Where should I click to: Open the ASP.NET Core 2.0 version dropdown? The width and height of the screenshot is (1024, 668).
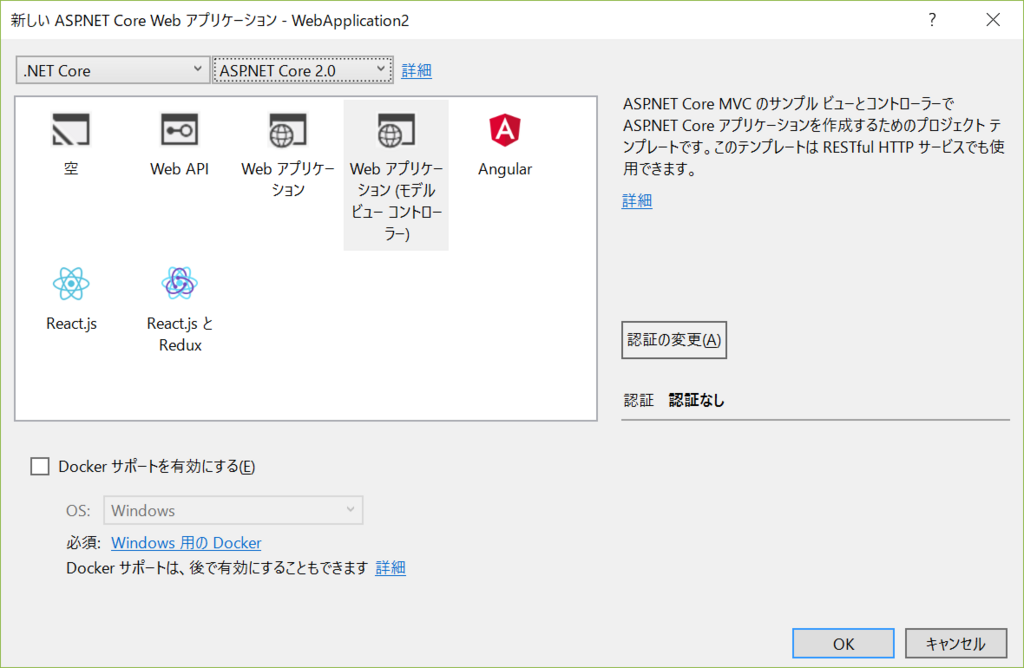point(302,70)
